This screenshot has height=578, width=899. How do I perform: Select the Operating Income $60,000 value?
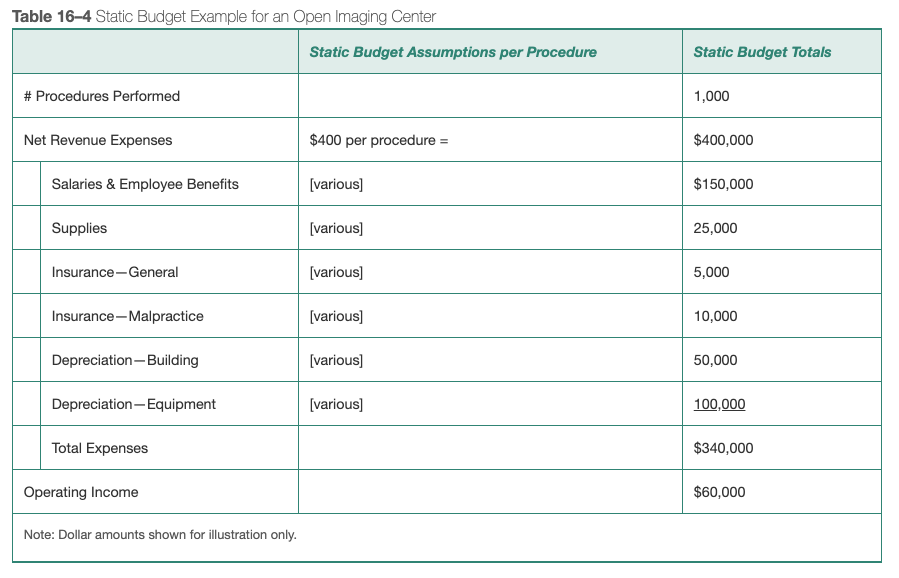(720, 492)
